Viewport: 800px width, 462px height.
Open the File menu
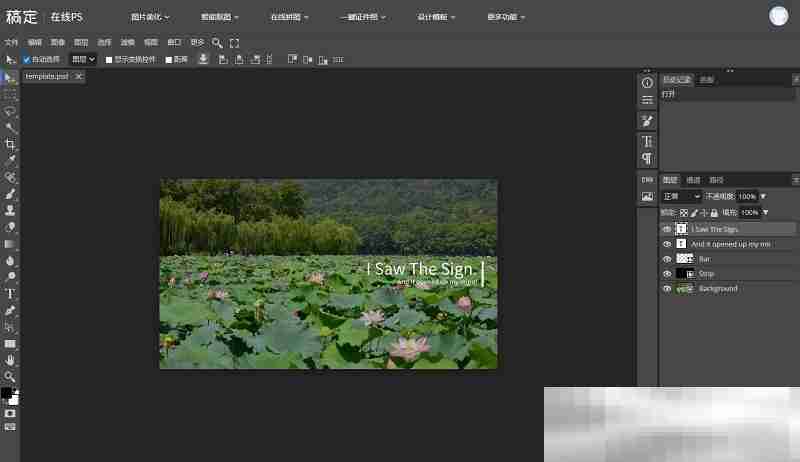coord(11,43)
